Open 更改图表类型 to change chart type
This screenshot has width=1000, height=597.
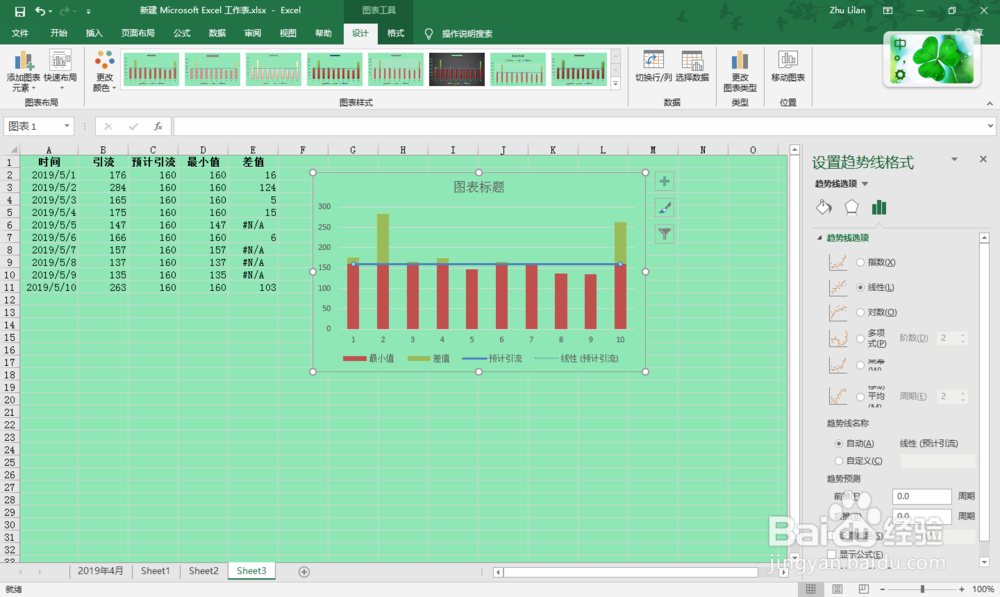[x=740, y=70]
